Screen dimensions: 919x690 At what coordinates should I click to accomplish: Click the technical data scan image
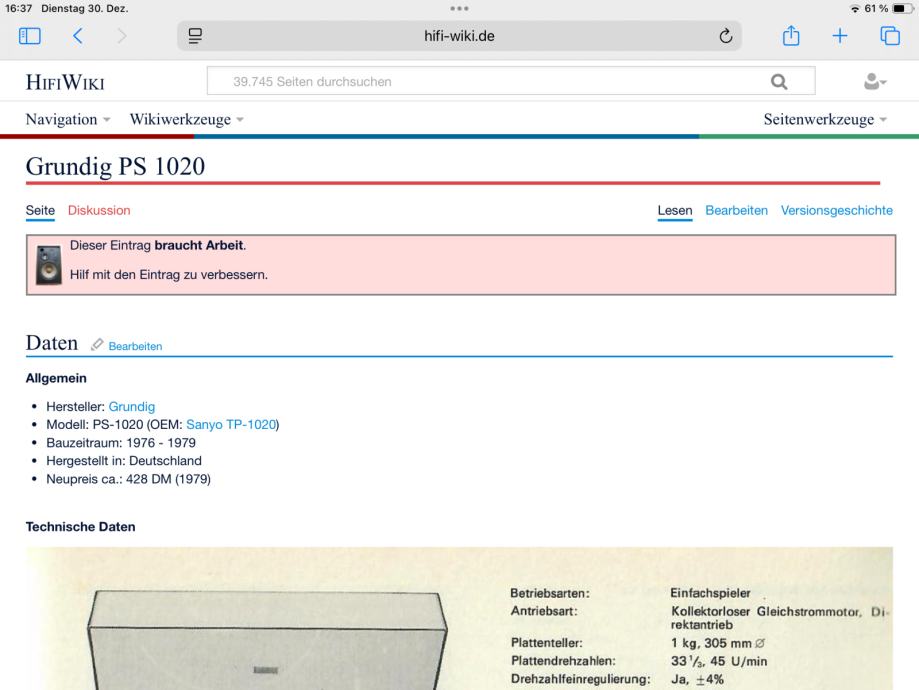[460, 618]
